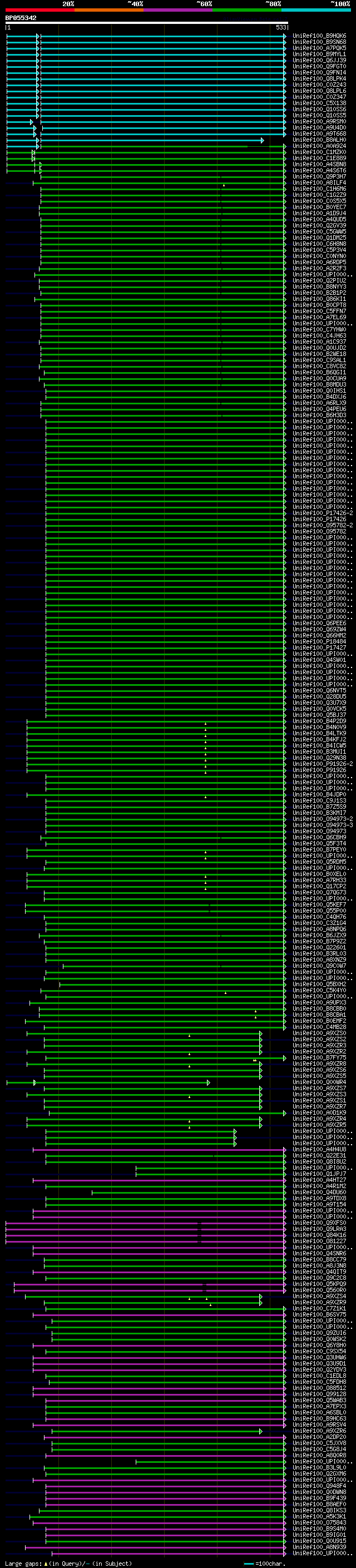Click the UniRef100_B4JDP0 label
Image resolution: width=356 pixels, height=1568 pixels.
tap(319, 794)
